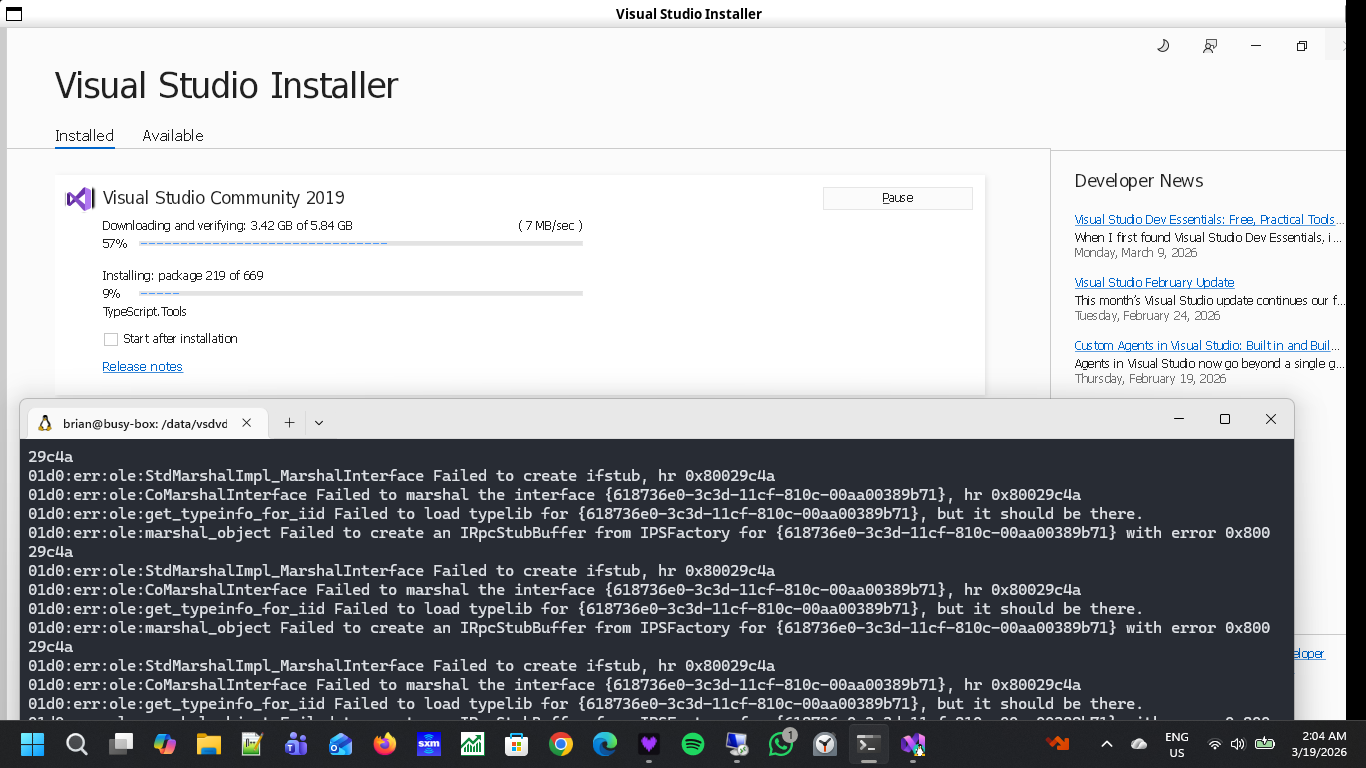
Task: Open the Release notes link
Action: pos(142,367)
